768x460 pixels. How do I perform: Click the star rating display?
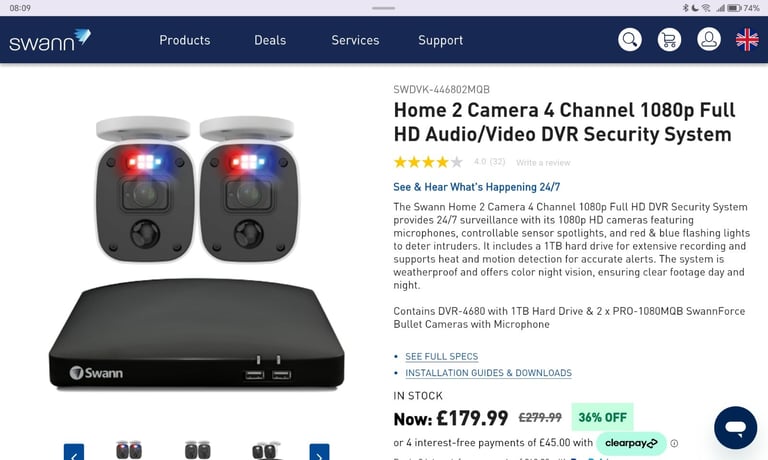point(428,162)
